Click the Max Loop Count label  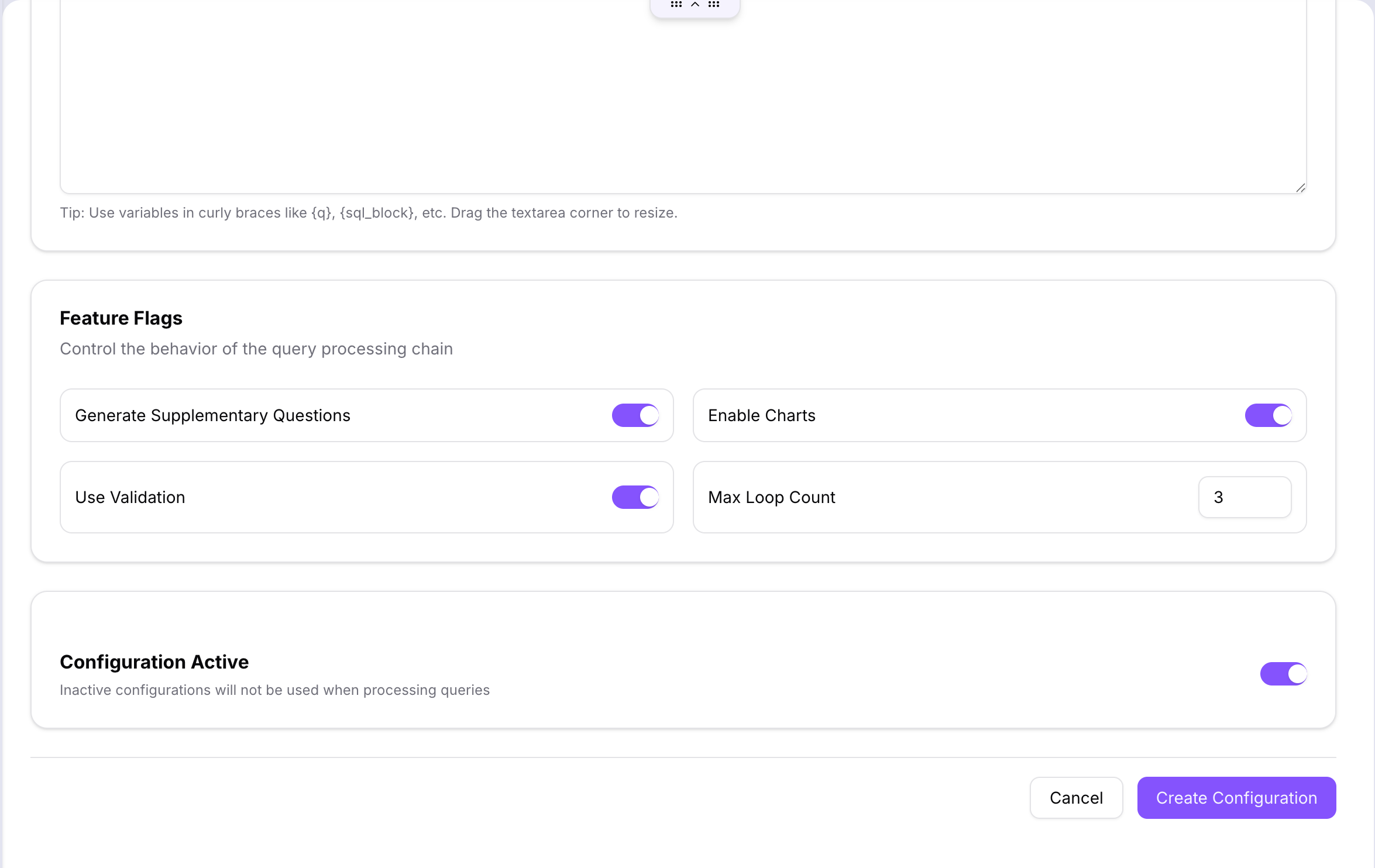[771, 497]
